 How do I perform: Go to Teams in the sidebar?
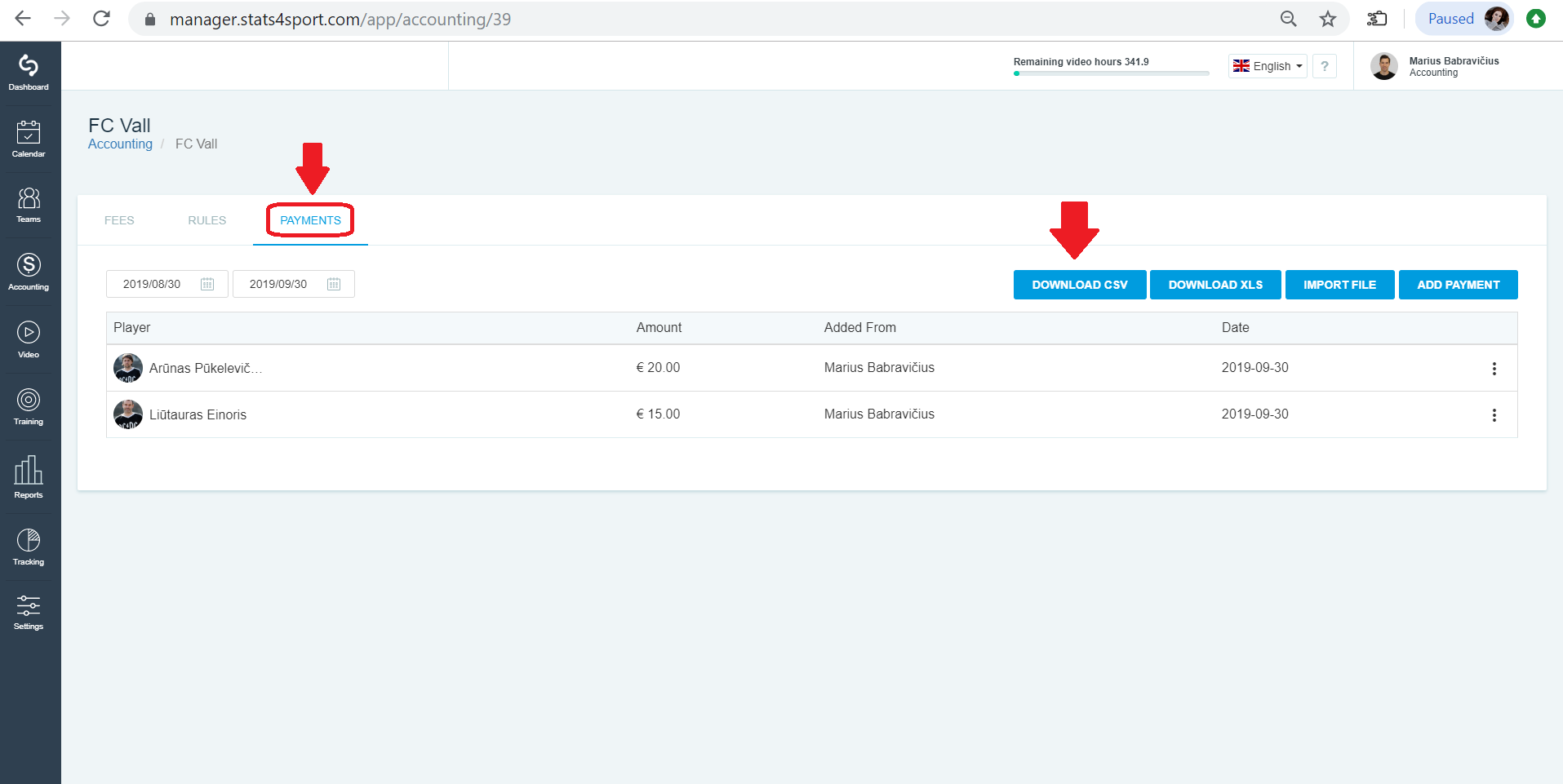[x=29, y=205]
